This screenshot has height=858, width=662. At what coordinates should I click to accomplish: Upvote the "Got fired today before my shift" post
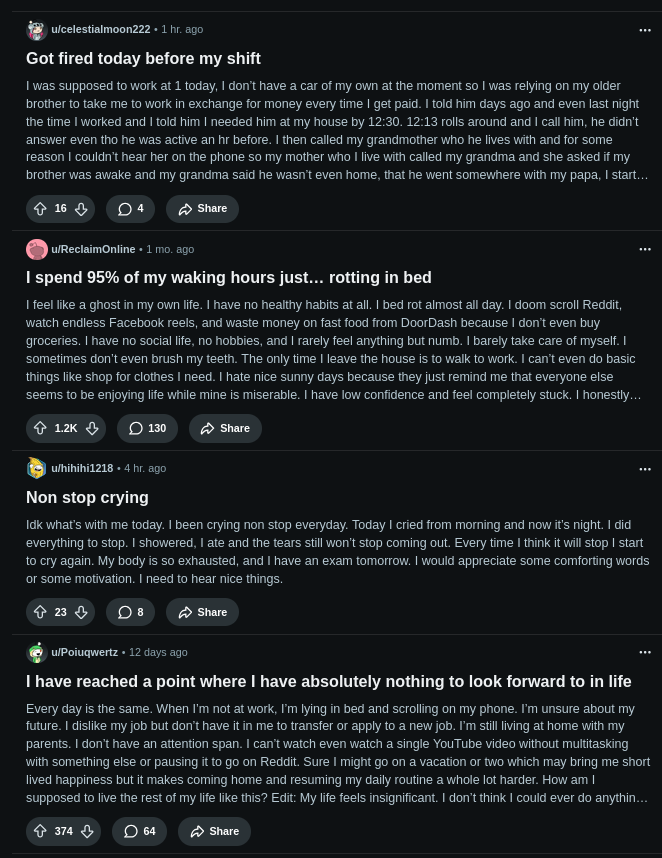pos(40,209)
